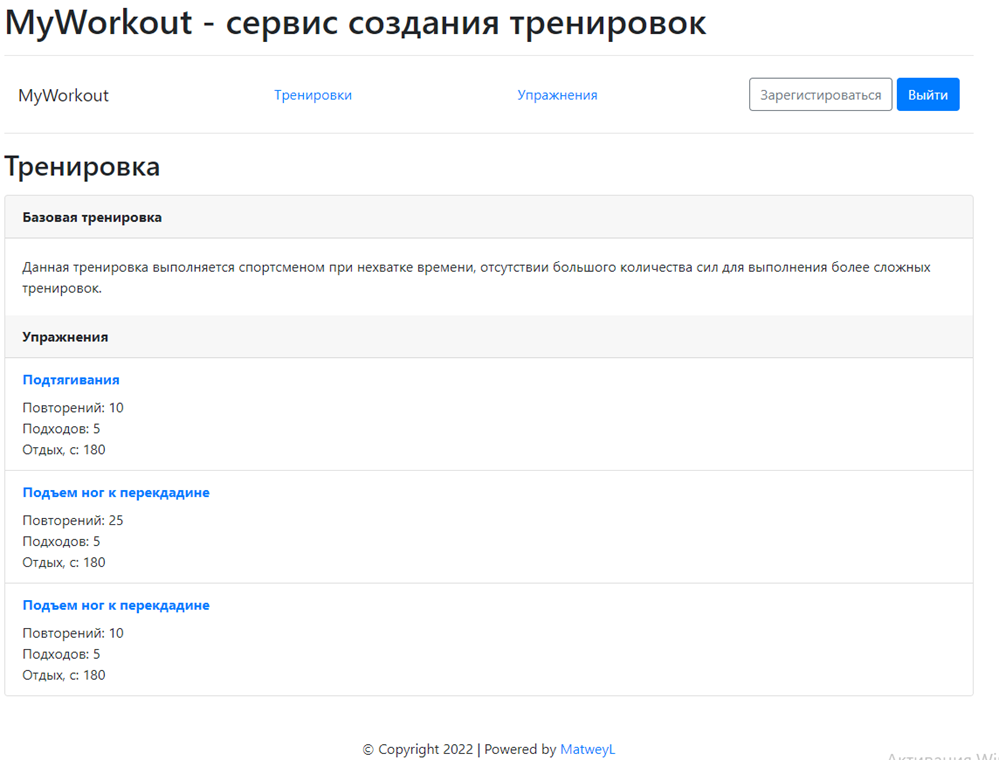Open the first Подъем ног к перекдадине link
Viewport: 999px width, 760px height.
115,492
